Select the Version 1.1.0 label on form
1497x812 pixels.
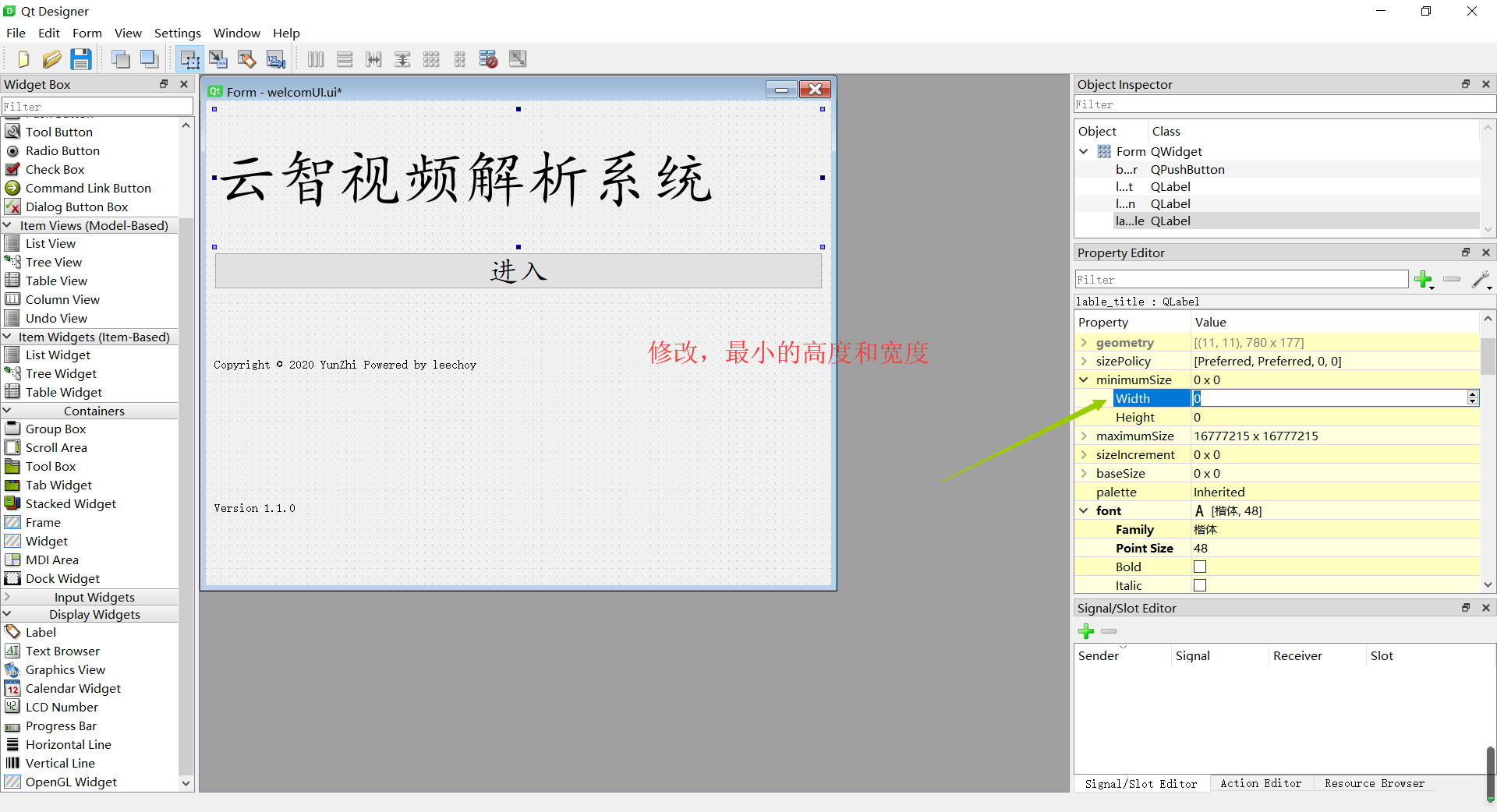click(x=254, y=508)
